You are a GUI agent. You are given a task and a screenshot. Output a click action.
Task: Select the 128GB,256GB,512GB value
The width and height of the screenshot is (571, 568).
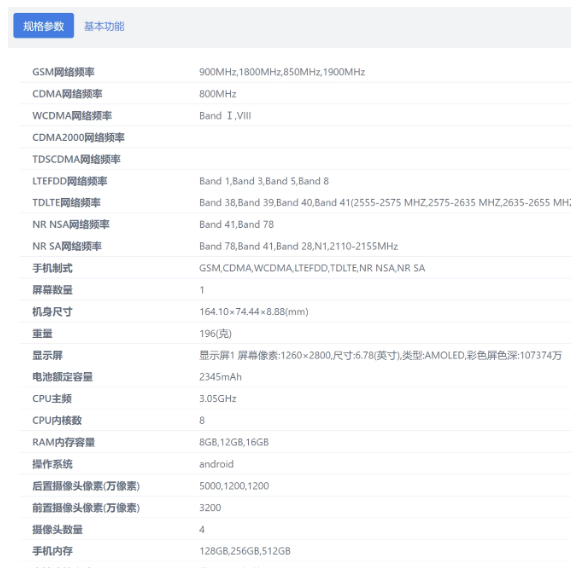[245, 552]
